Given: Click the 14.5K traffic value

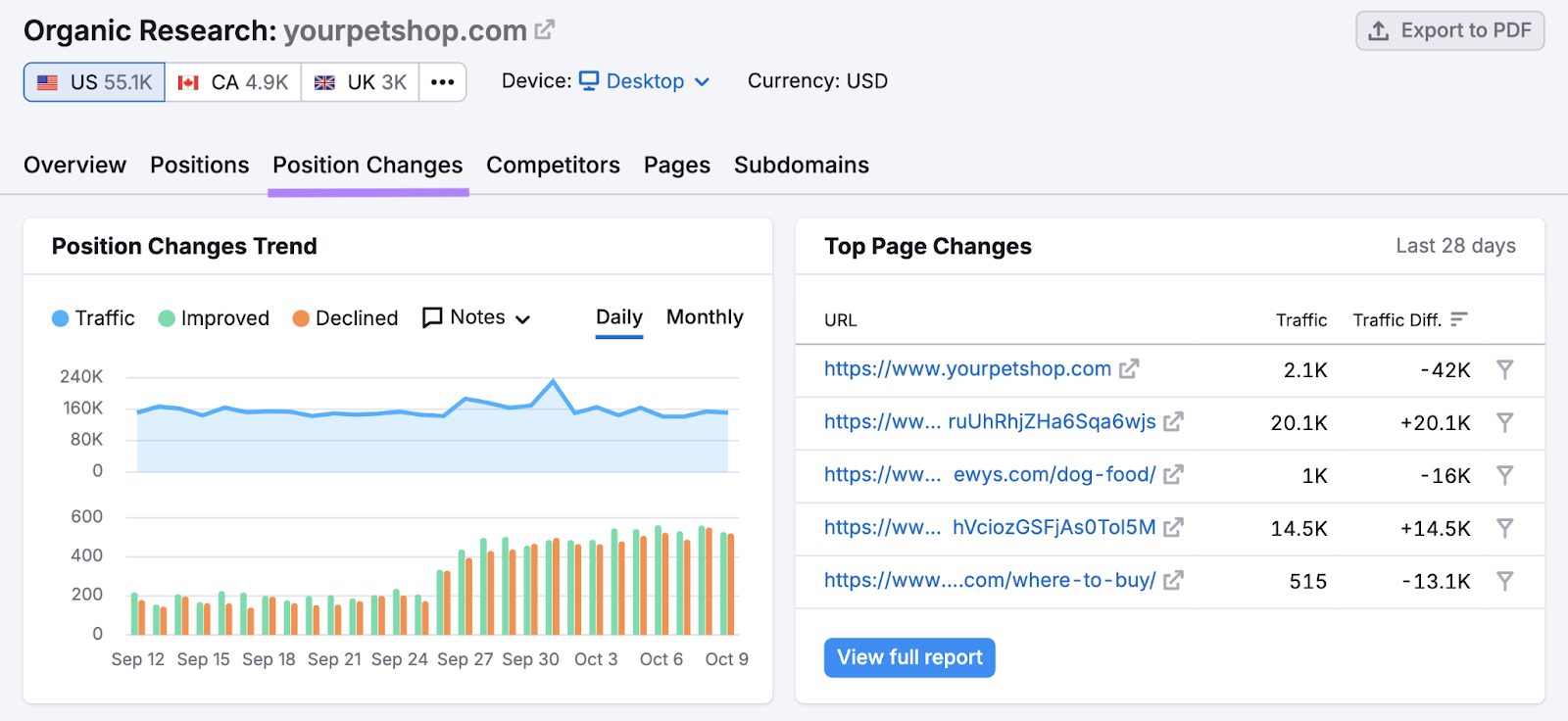Looking at the screenshot, I should tap(1299, 529).
